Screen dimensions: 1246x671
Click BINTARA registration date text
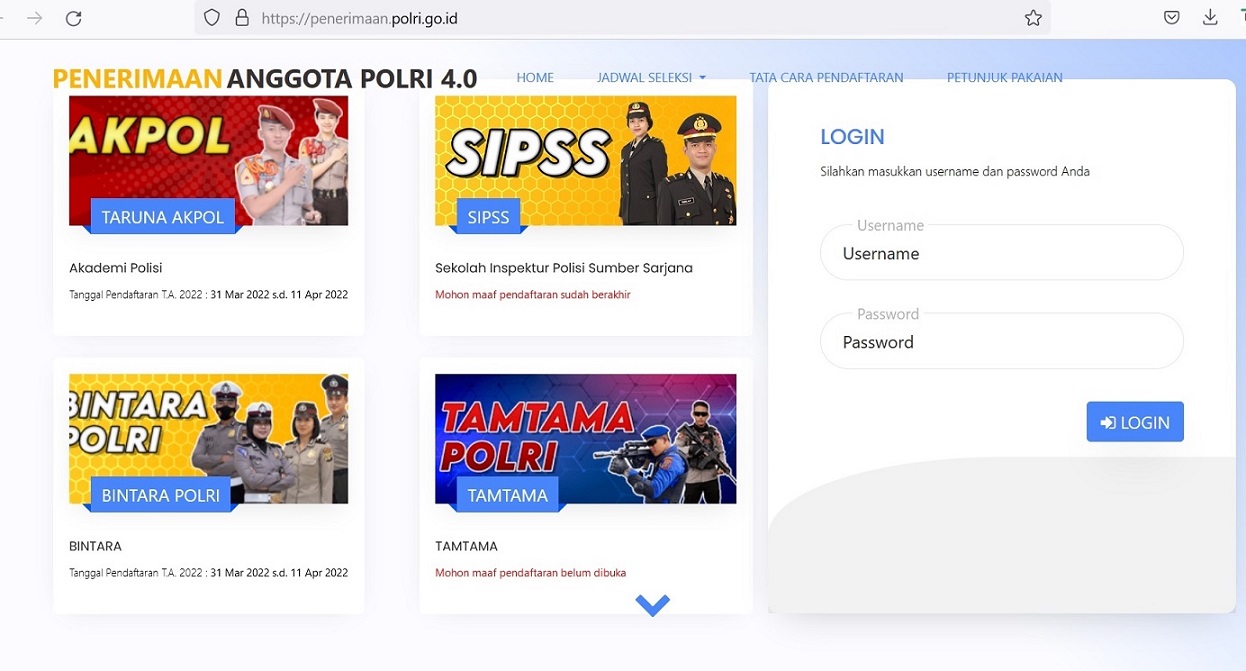[x=208, y=573]
